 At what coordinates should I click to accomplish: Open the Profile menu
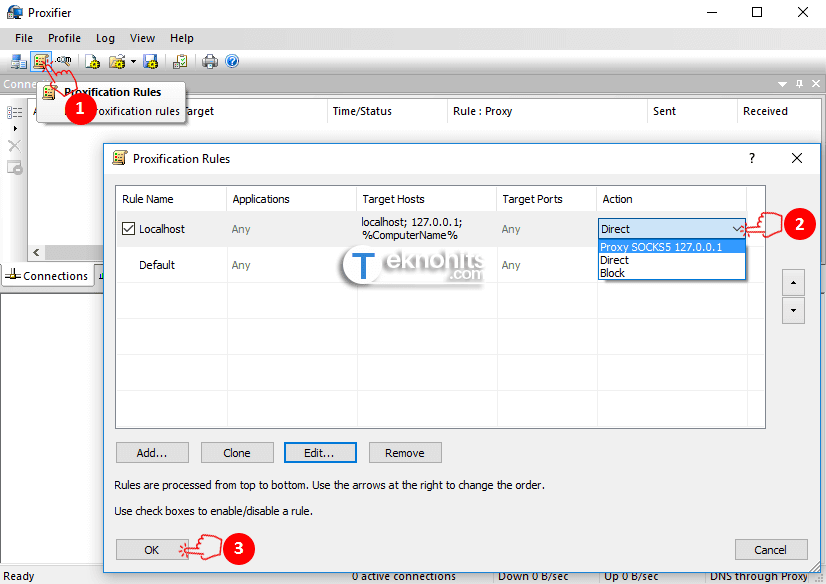click(x=64, y=38)
